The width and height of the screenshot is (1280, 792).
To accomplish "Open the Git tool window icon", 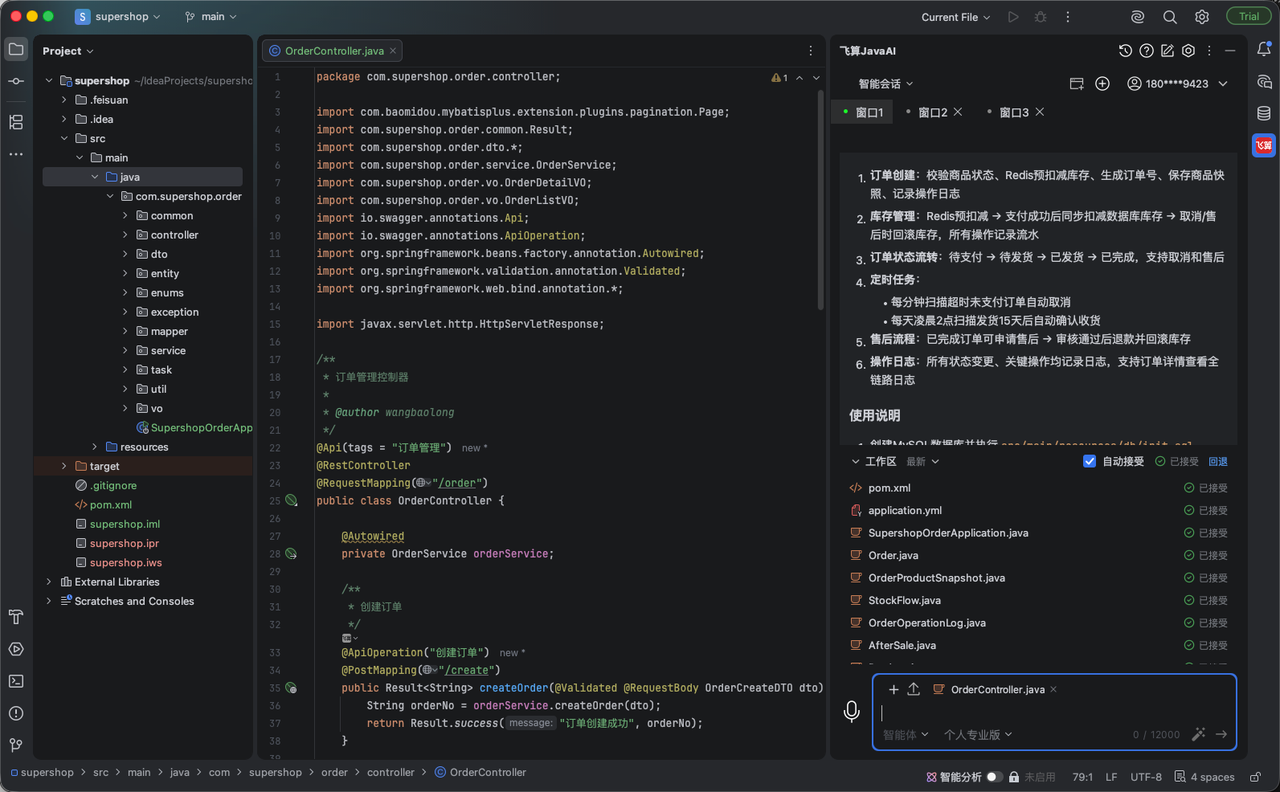I will click(x=16, y=745).
